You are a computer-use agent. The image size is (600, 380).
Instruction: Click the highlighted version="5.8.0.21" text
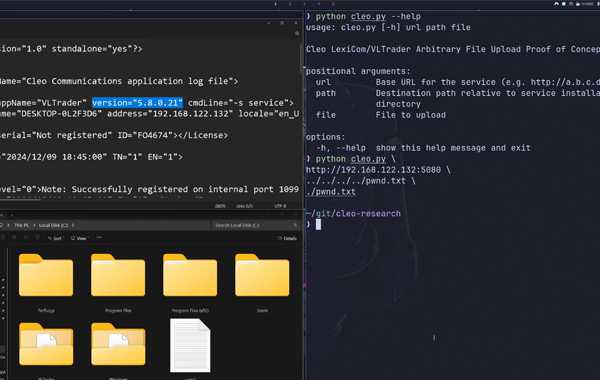point(137,103)
